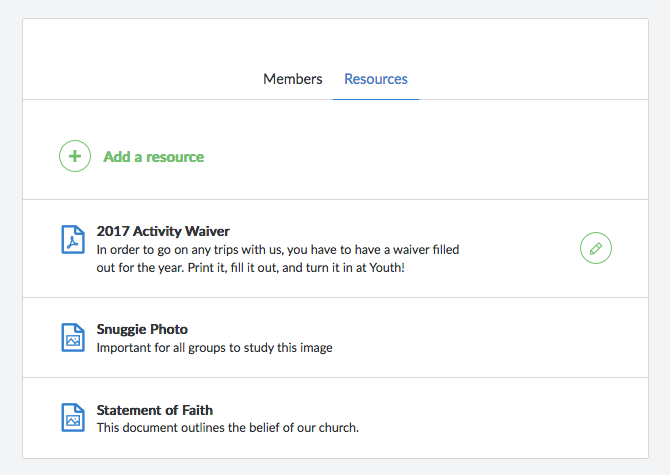Click the 'Add a resource' text link
670x475 pixels.
(x=153, y=157)
